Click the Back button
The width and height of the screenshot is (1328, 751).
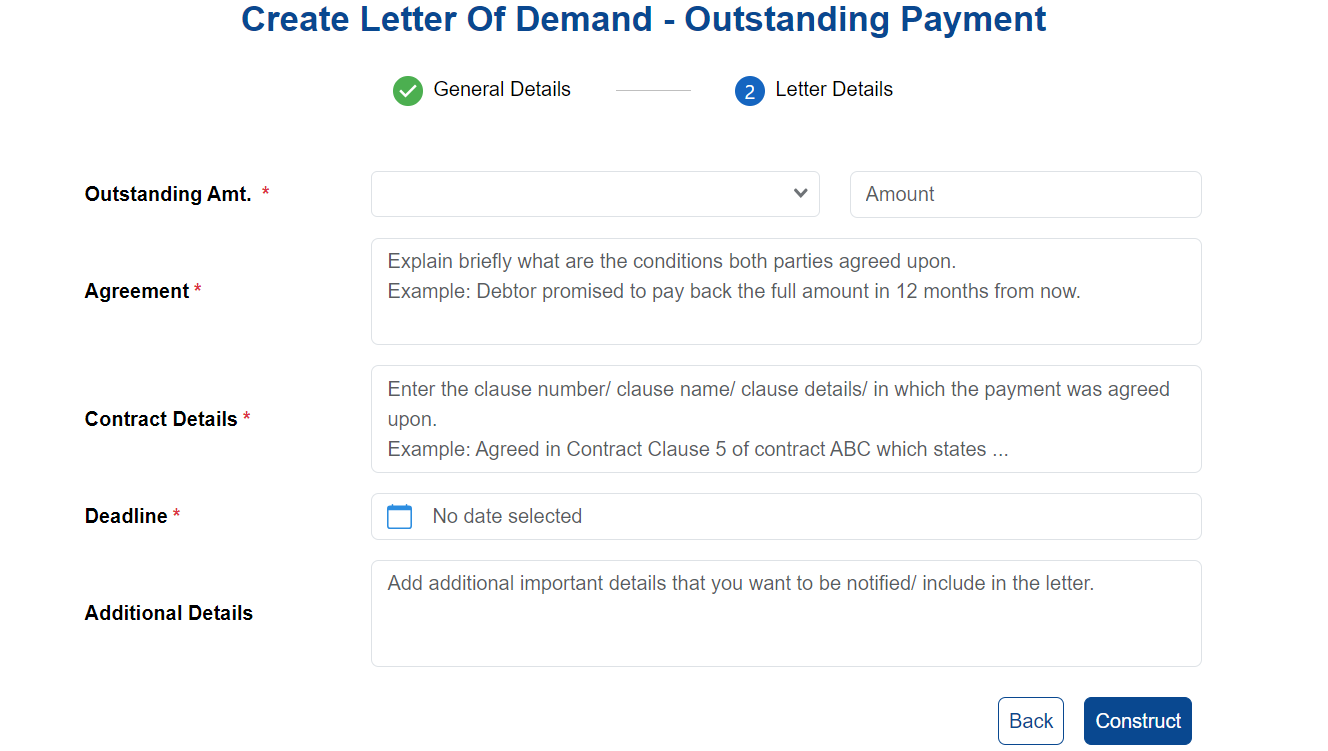1031,721
